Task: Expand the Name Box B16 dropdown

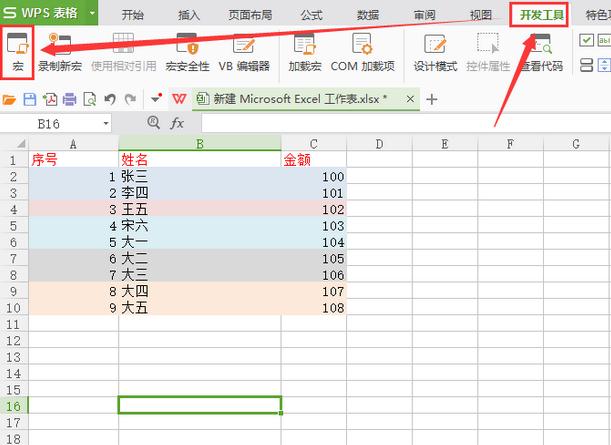Action: 106,124
